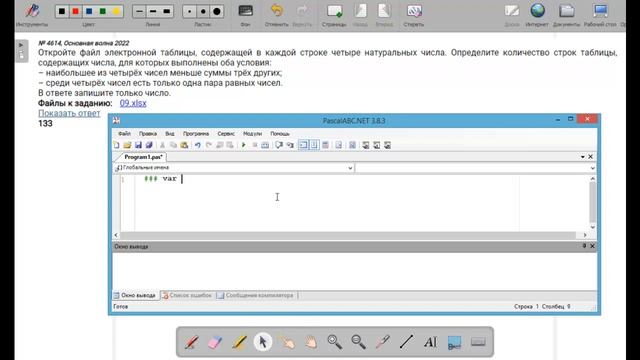
Task: Open the Правка menu
Action: pos(147,133)
